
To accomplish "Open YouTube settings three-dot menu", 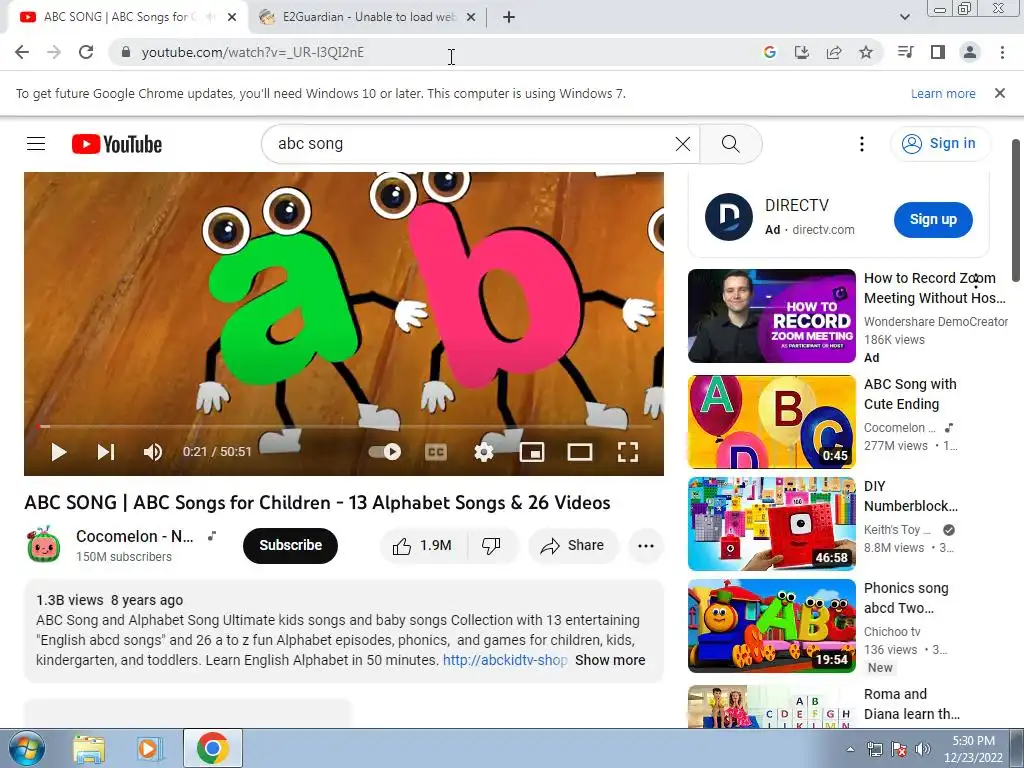I will point(862,144).
